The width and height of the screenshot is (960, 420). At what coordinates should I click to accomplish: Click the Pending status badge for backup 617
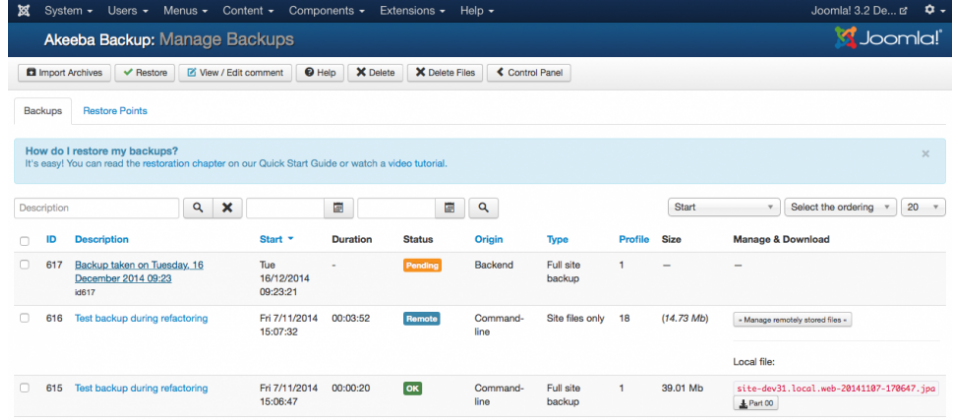[422, 266]
